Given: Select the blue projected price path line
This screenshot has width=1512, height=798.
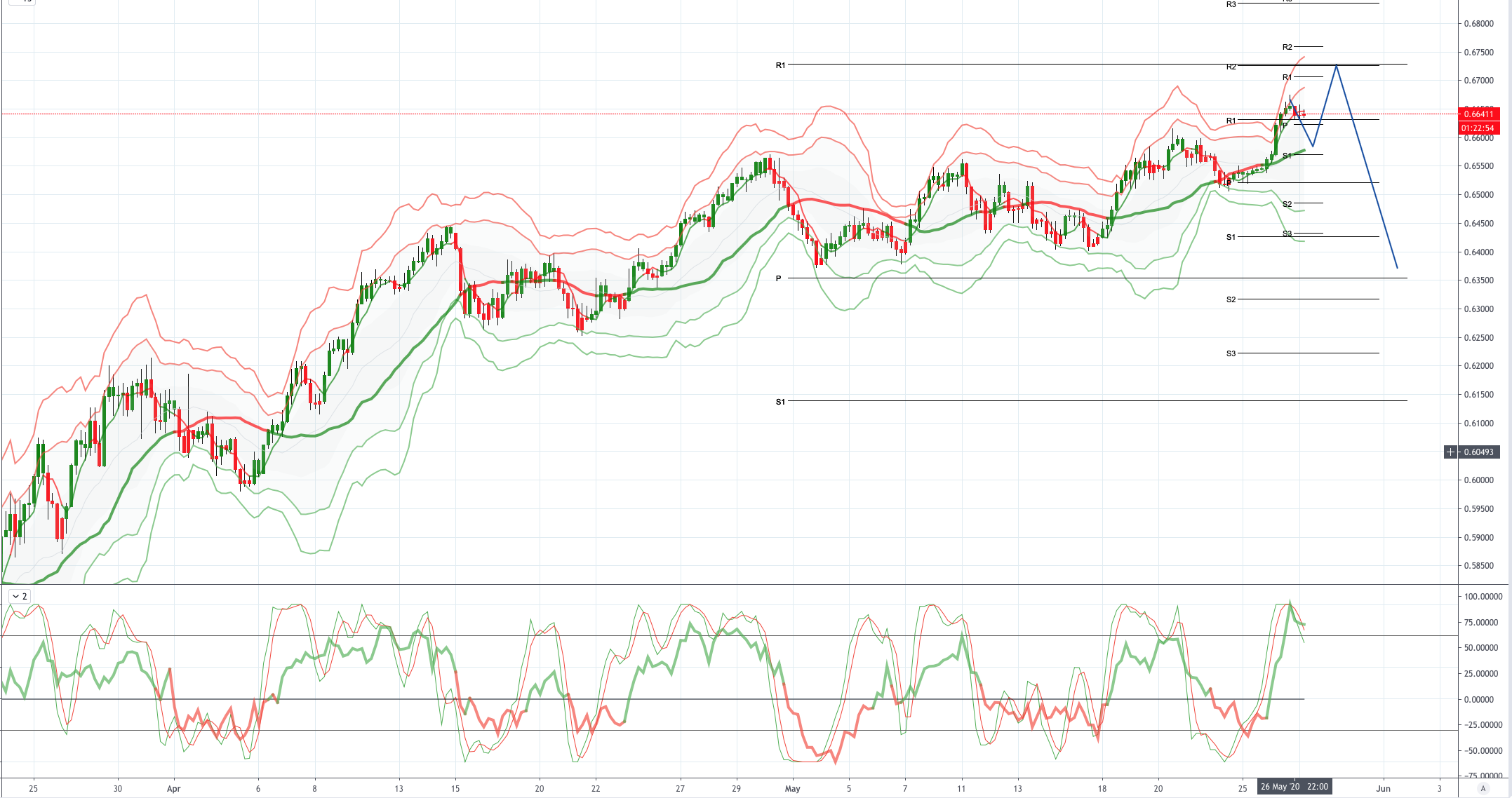Looking at the screenshot, I should [1367, 166].
